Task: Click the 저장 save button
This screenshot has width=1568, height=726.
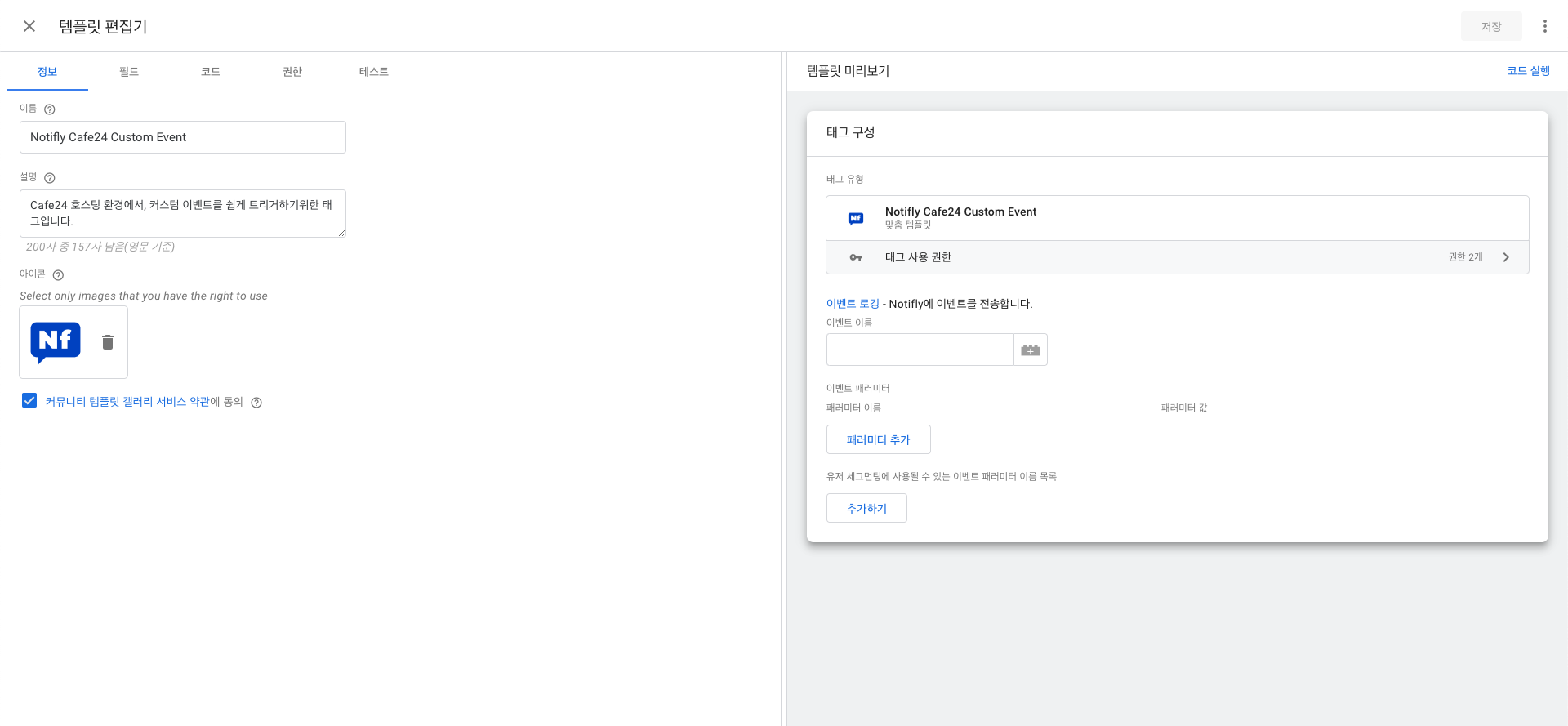Action: 1491,26
